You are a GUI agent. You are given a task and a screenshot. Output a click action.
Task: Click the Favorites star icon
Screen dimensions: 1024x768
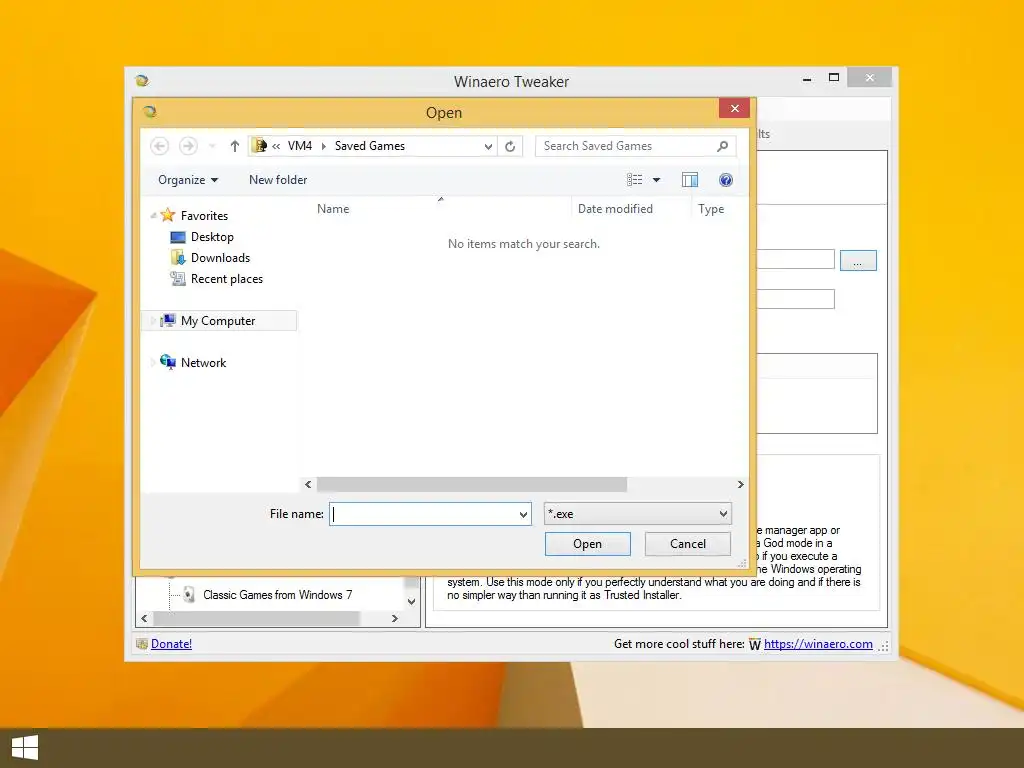tap(168, 215)
